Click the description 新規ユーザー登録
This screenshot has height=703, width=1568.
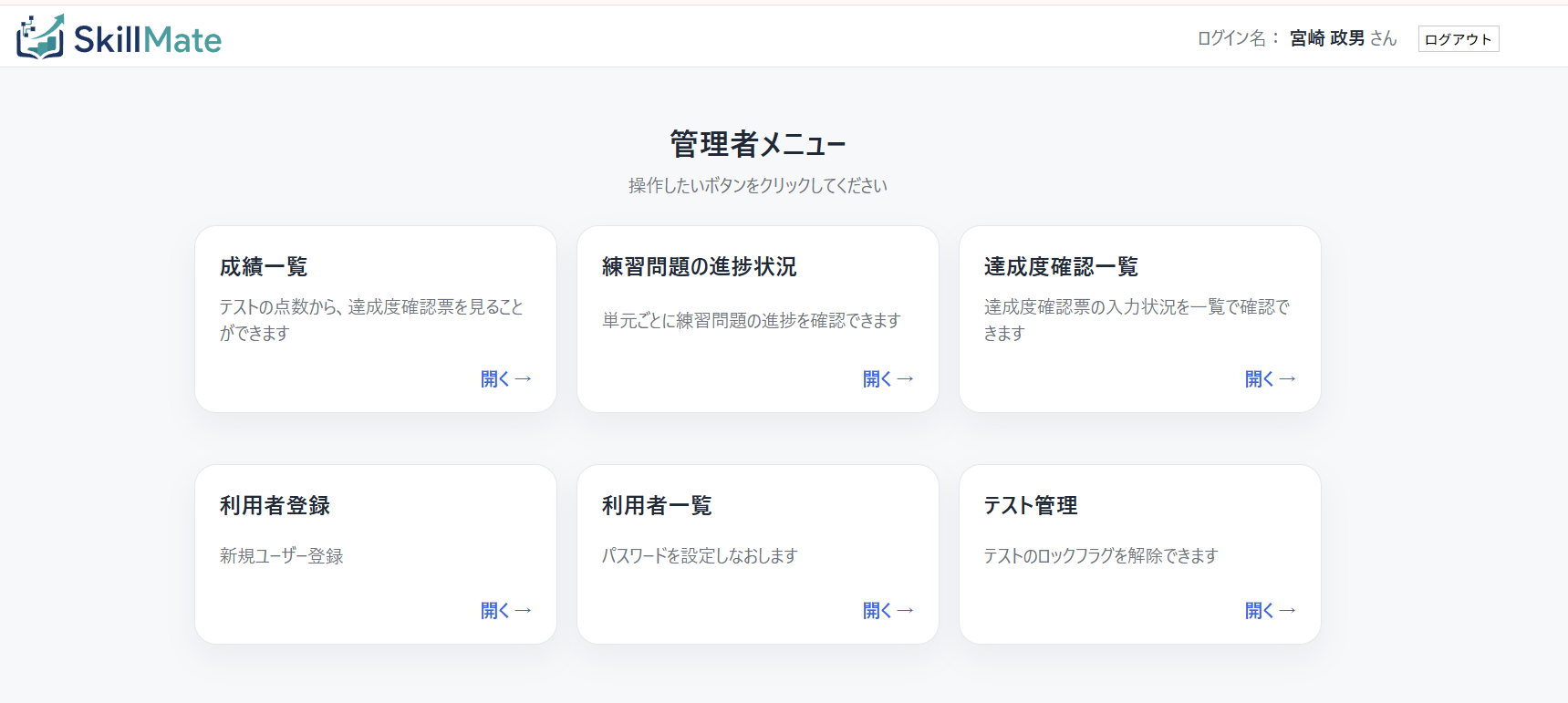point(282,555)
